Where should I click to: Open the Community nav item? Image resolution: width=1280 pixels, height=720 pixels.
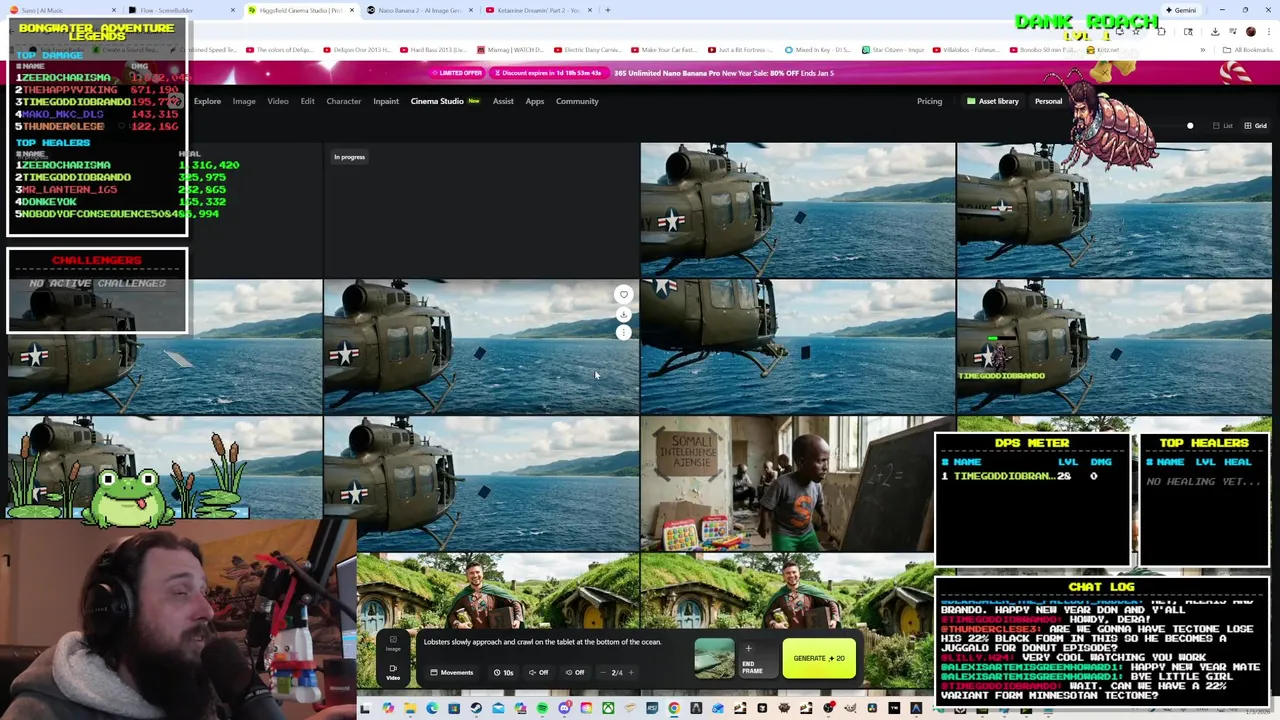pyautogui.click(x=577, y=101)
